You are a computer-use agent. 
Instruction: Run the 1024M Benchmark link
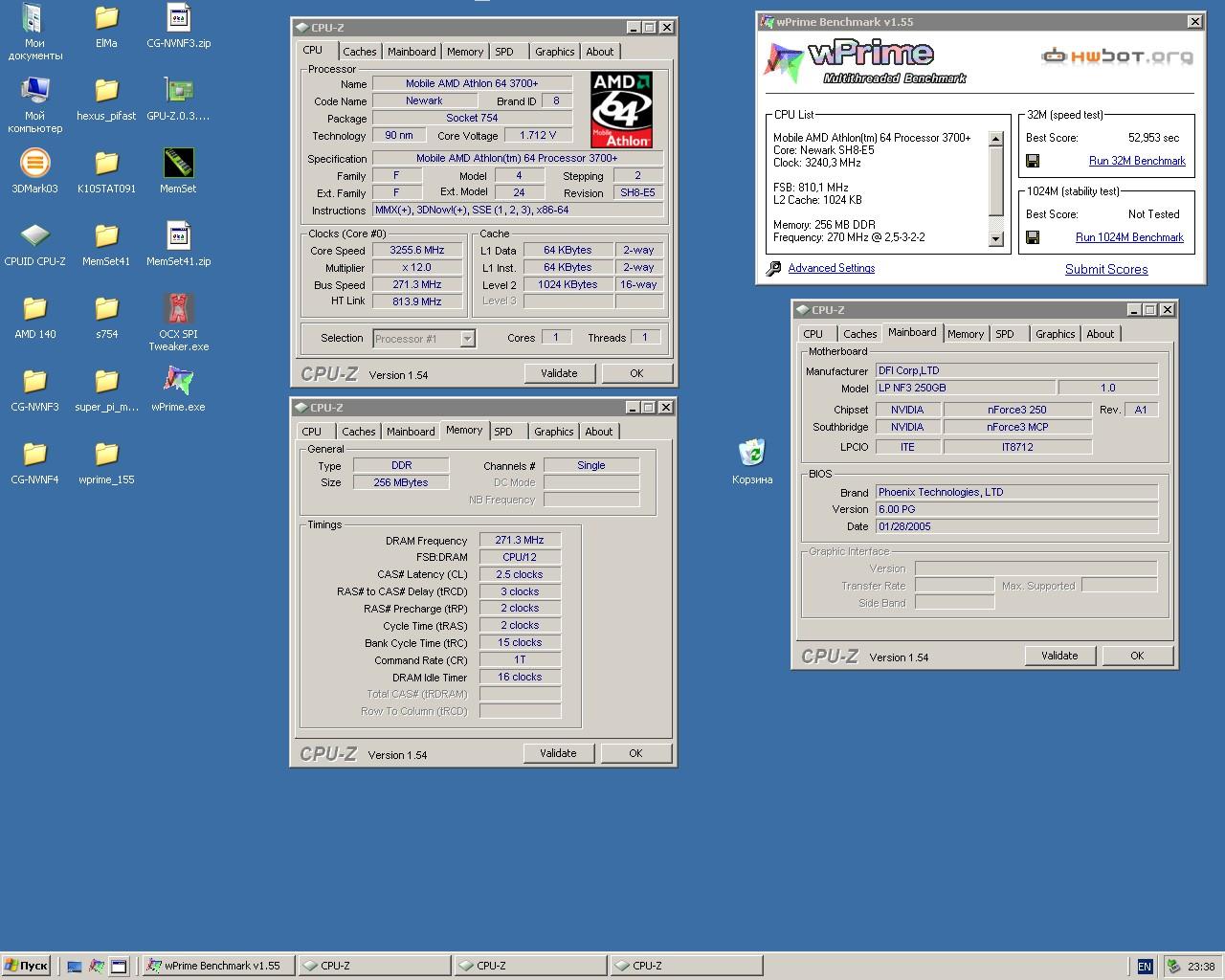tap(1129, 237)
